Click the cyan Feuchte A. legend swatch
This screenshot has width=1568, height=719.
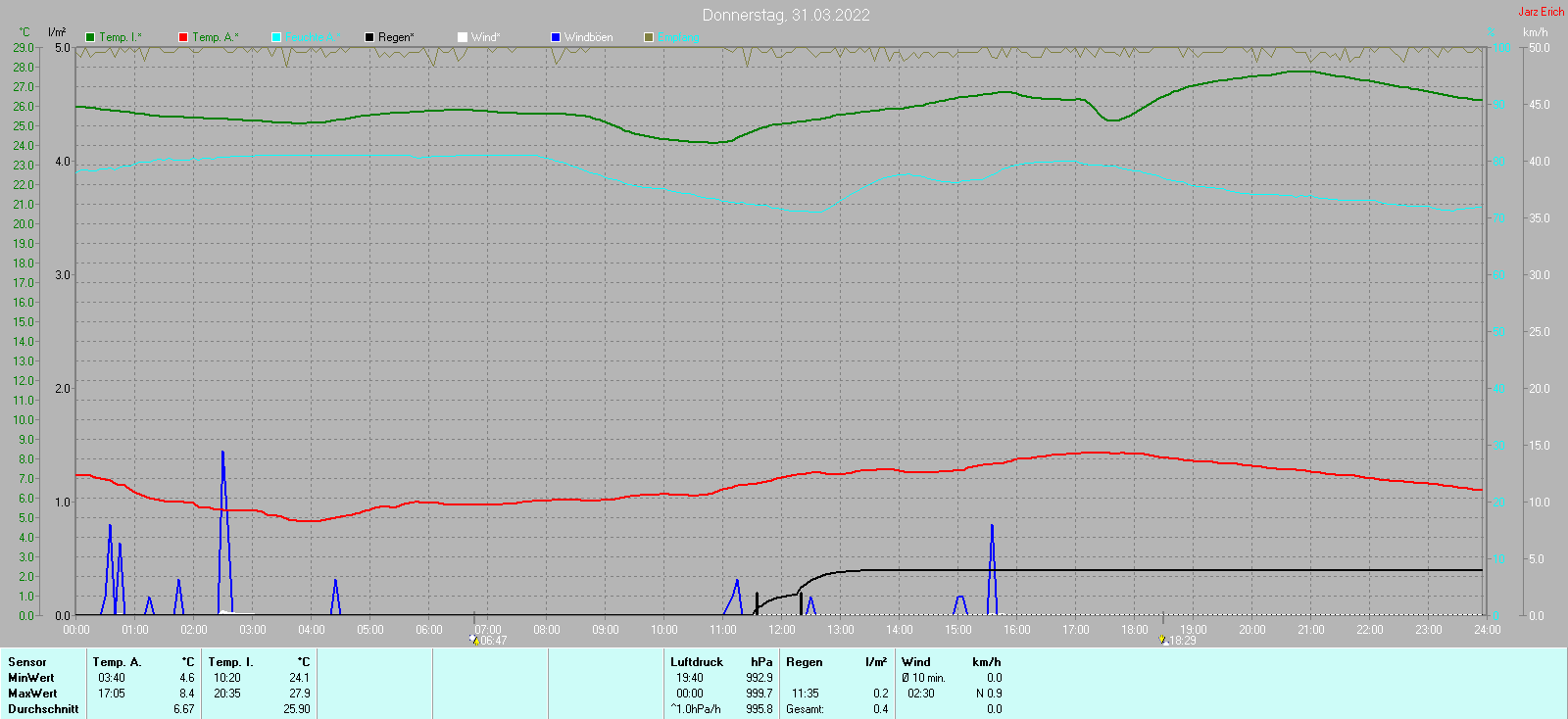pyautogui.click(x=276, y=37)
